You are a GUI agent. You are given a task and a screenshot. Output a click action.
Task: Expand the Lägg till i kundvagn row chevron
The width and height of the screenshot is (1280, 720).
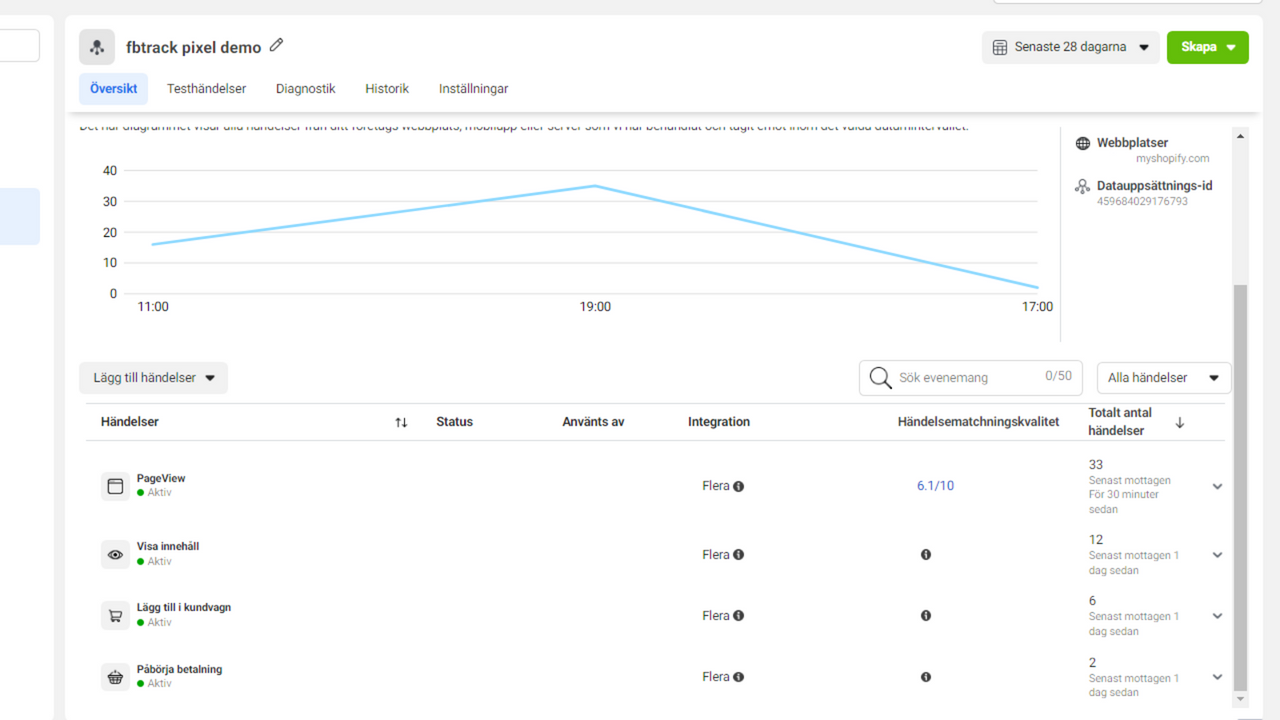coord(1217,616)
